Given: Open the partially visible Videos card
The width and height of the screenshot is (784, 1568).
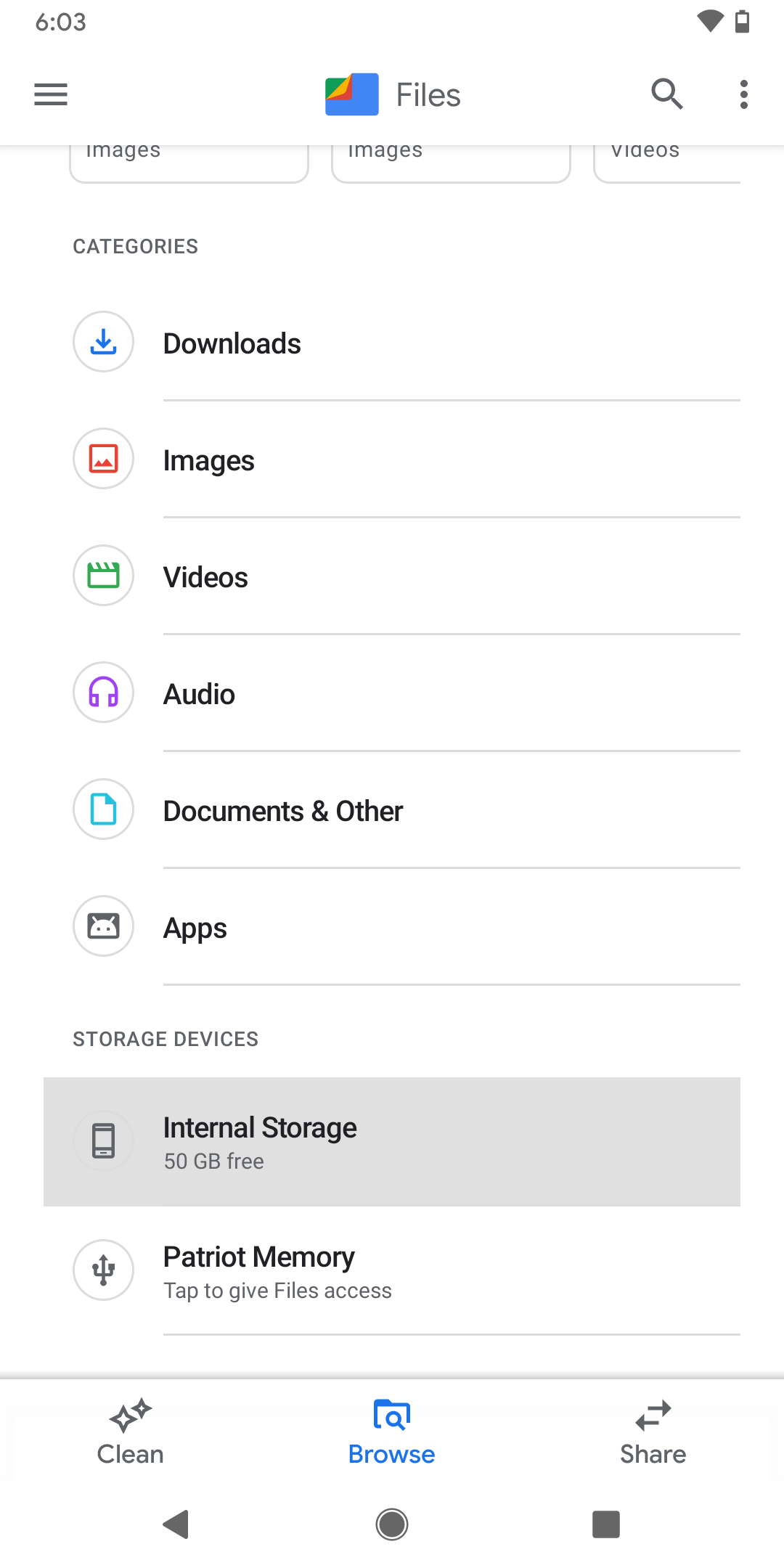Looking at the screenshot, I should click(666, 161).
